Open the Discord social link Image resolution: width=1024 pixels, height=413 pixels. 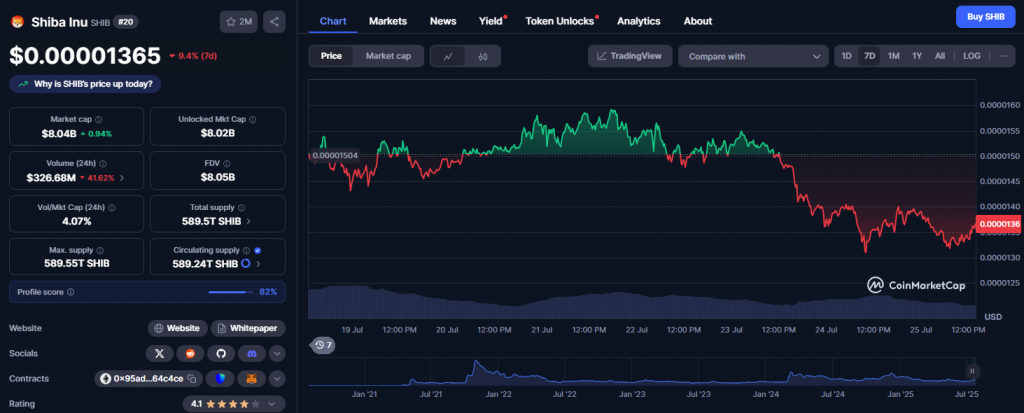251,354
